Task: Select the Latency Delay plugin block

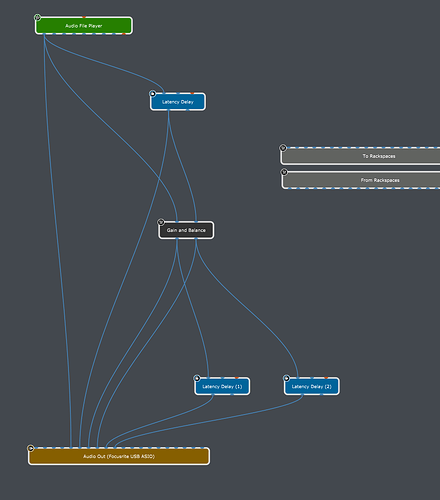Action: tap(178, 102)
